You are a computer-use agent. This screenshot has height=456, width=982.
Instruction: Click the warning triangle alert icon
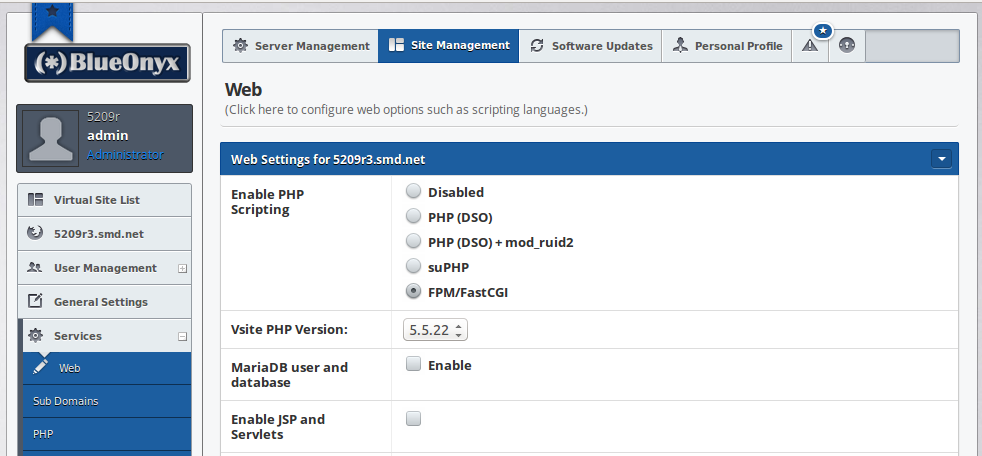(810, 46)
